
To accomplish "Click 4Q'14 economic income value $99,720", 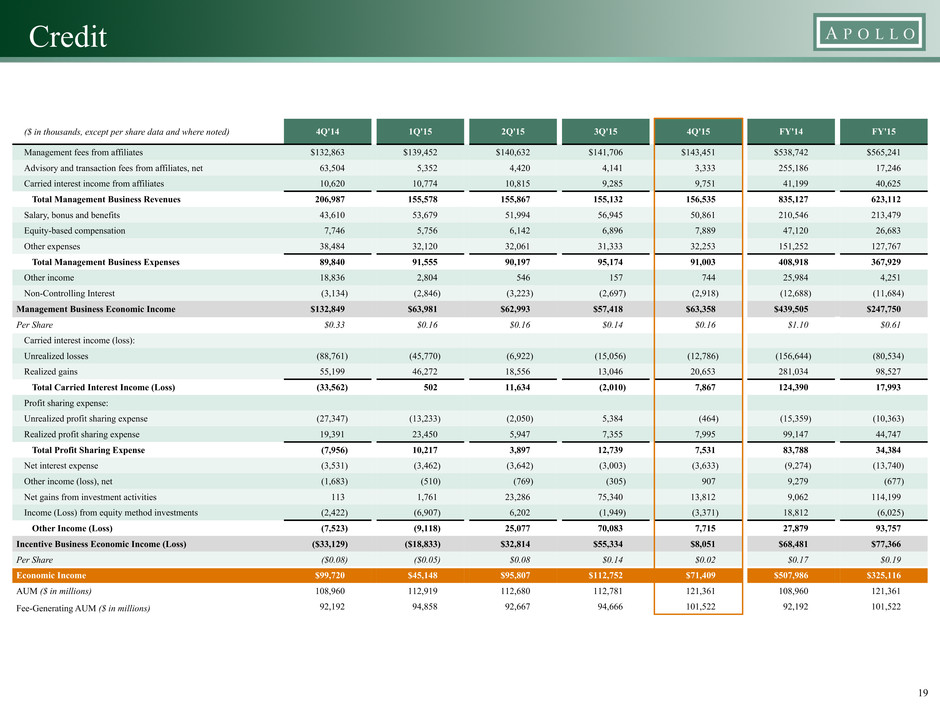I will tap(330, 576).
